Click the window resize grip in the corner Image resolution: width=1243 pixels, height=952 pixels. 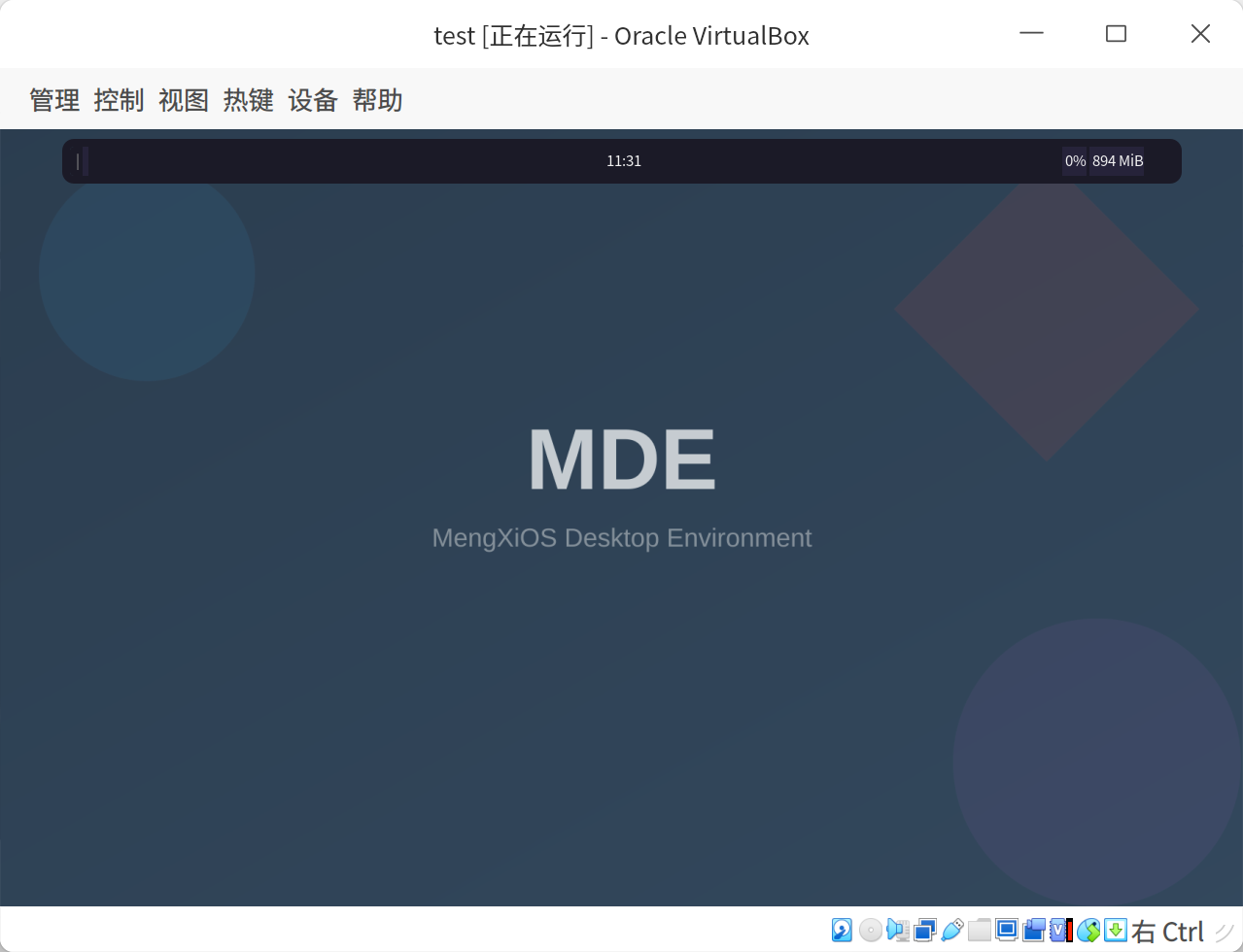tap(1225, 932)
